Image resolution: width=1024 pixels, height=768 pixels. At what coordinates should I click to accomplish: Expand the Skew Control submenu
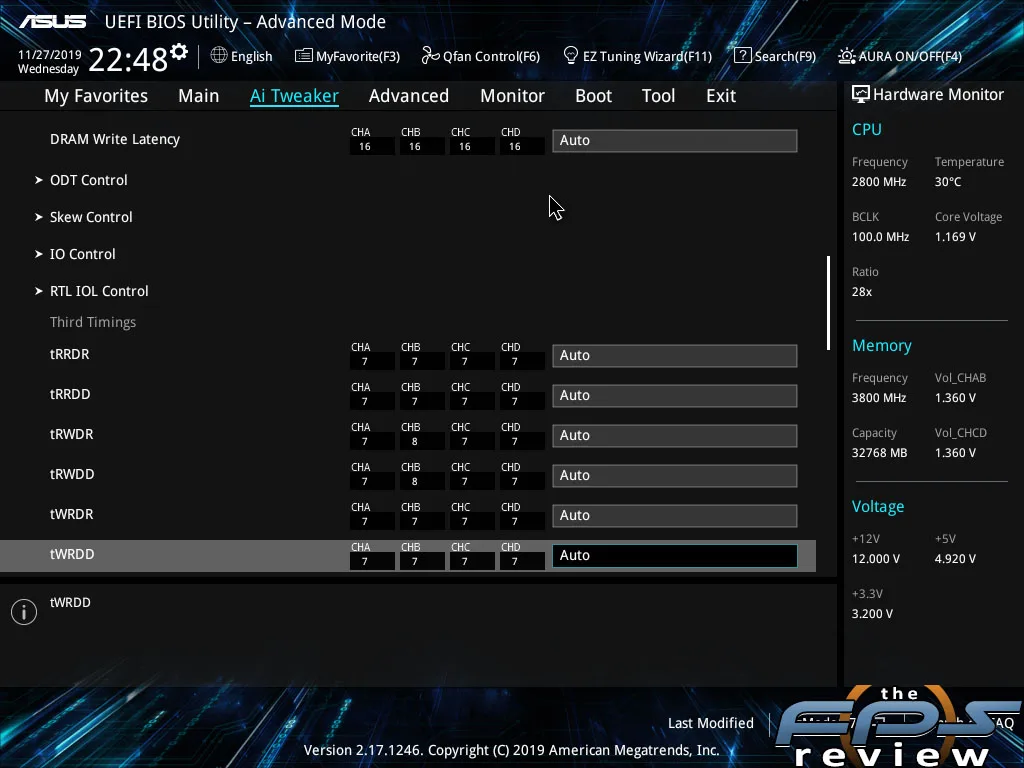coord(91,217)
